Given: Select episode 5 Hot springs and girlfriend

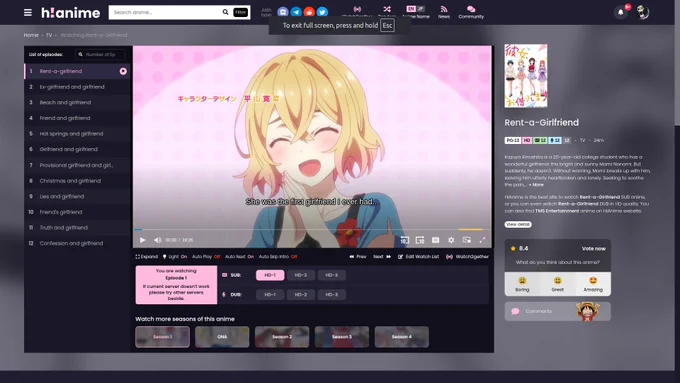Looking at the screenshot, I should [77, 134].
